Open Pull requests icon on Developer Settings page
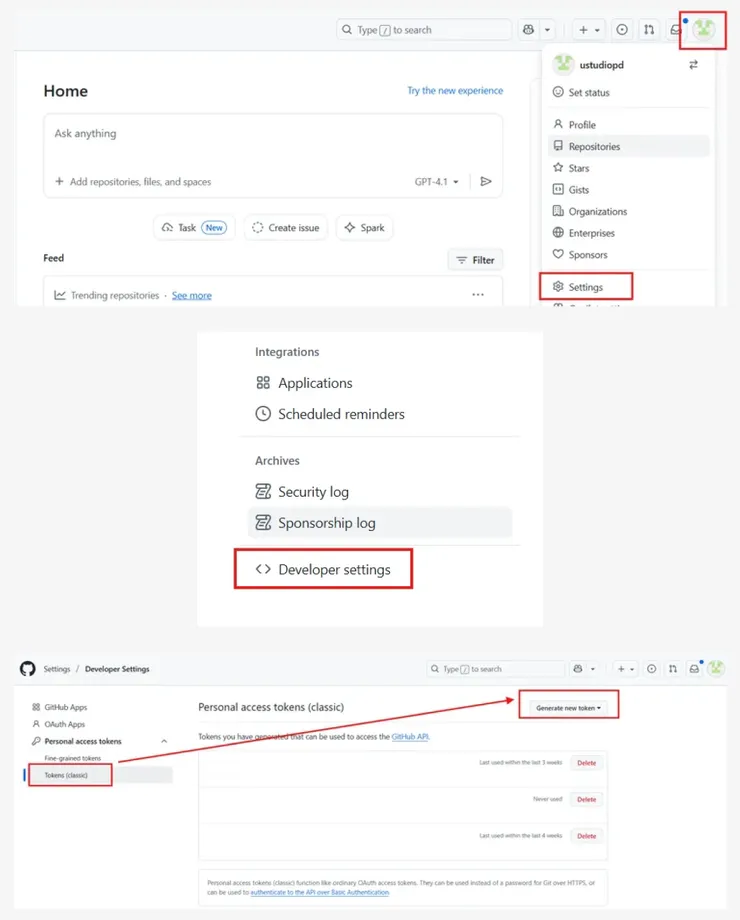This screenshot has width=740, height=920. (673, 669)
